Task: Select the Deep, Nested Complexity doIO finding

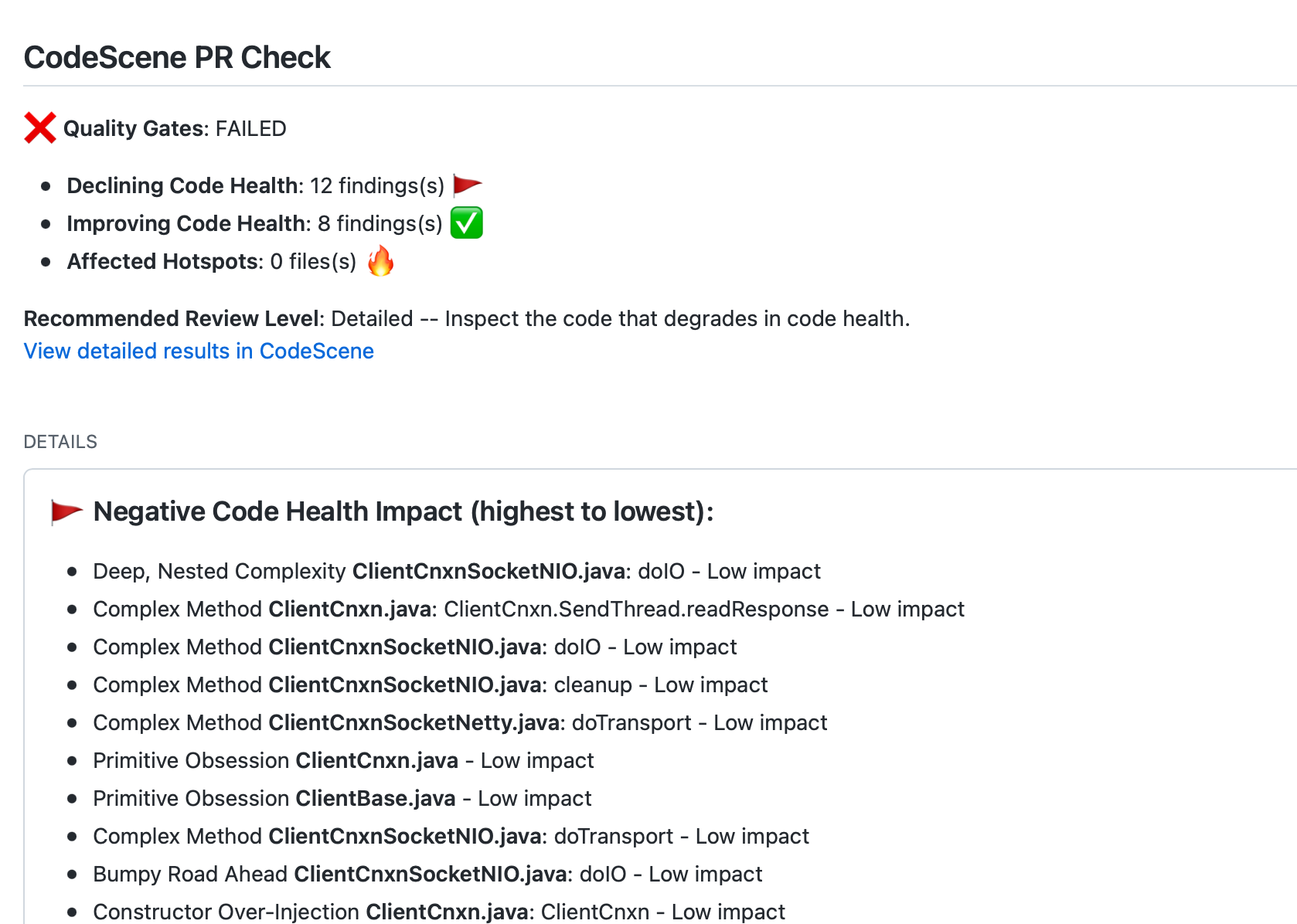Action: click(x=456, y=571)
